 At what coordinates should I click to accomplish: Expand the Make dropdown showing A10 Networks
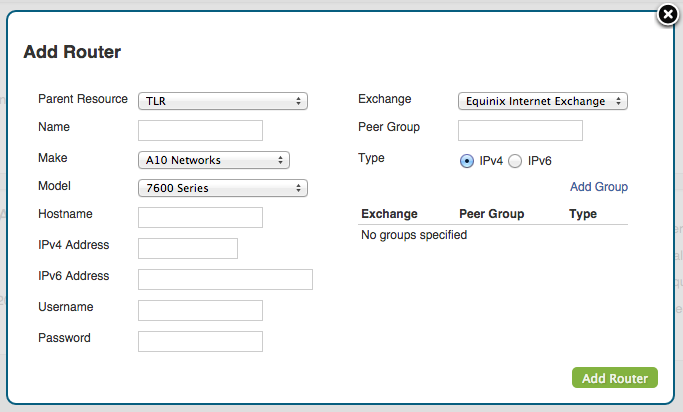pos(214,160)
